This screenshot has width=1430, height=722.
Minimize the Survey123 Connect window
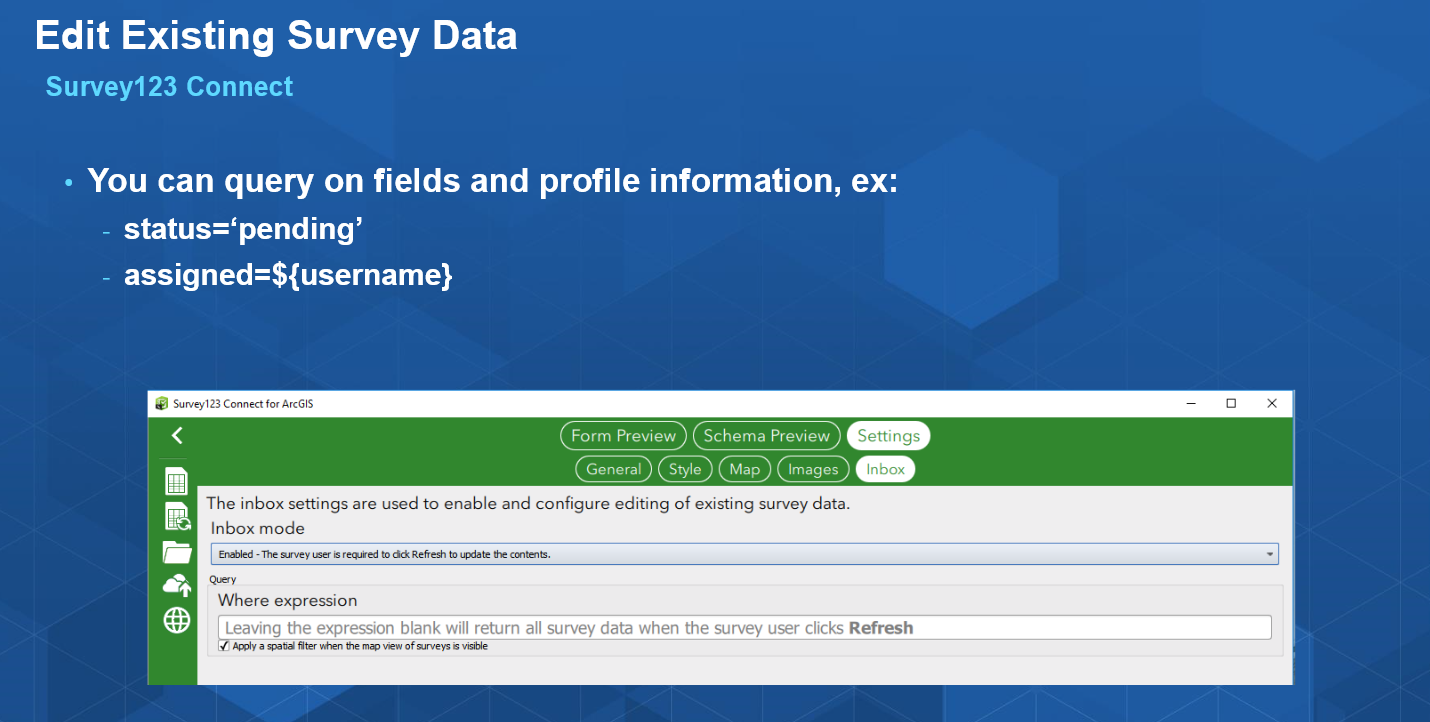(1191, 404)
